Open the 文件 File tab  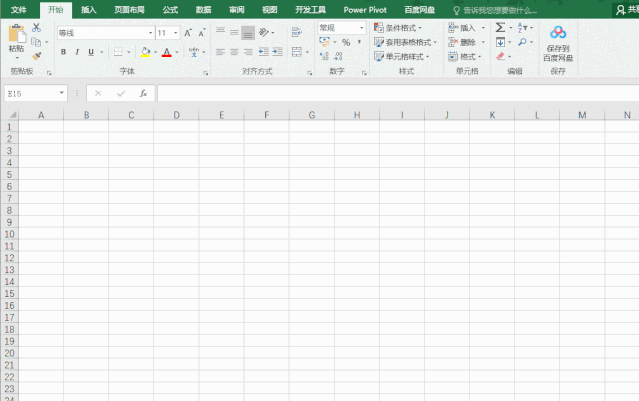click(x=19, y=10)
